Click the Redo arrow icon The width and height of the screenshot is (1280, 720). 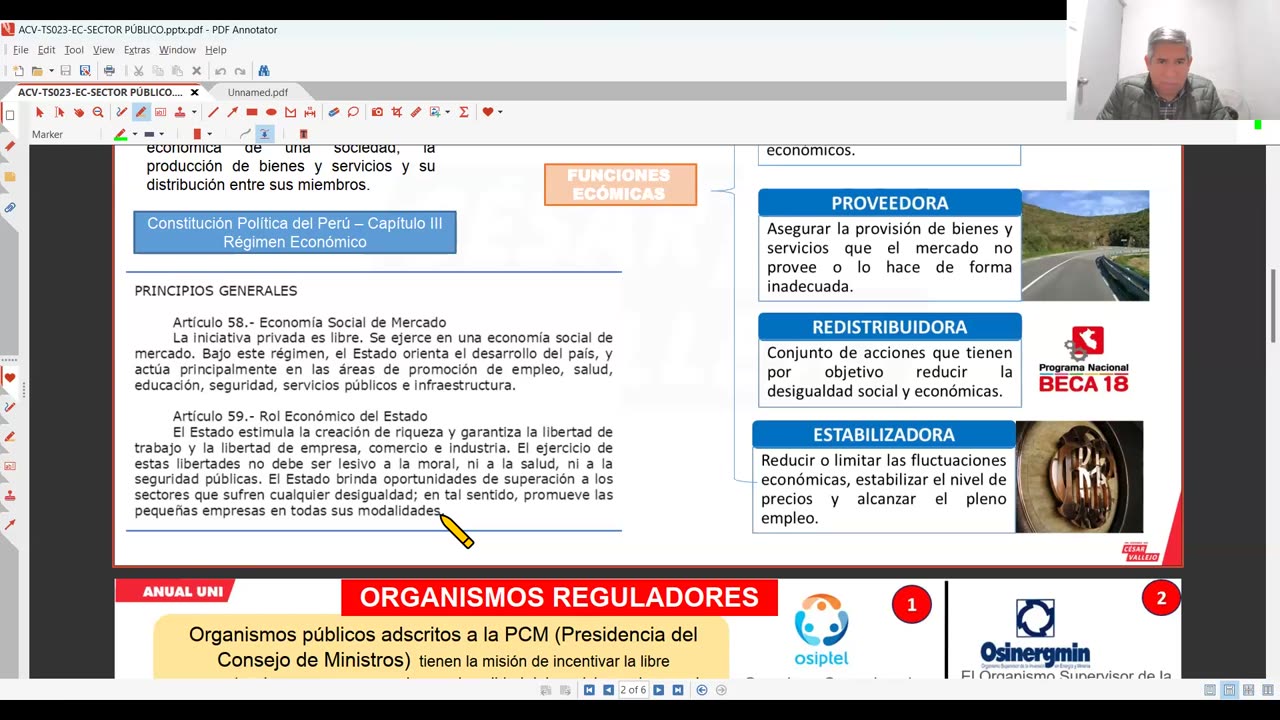(x=240, y=71)
